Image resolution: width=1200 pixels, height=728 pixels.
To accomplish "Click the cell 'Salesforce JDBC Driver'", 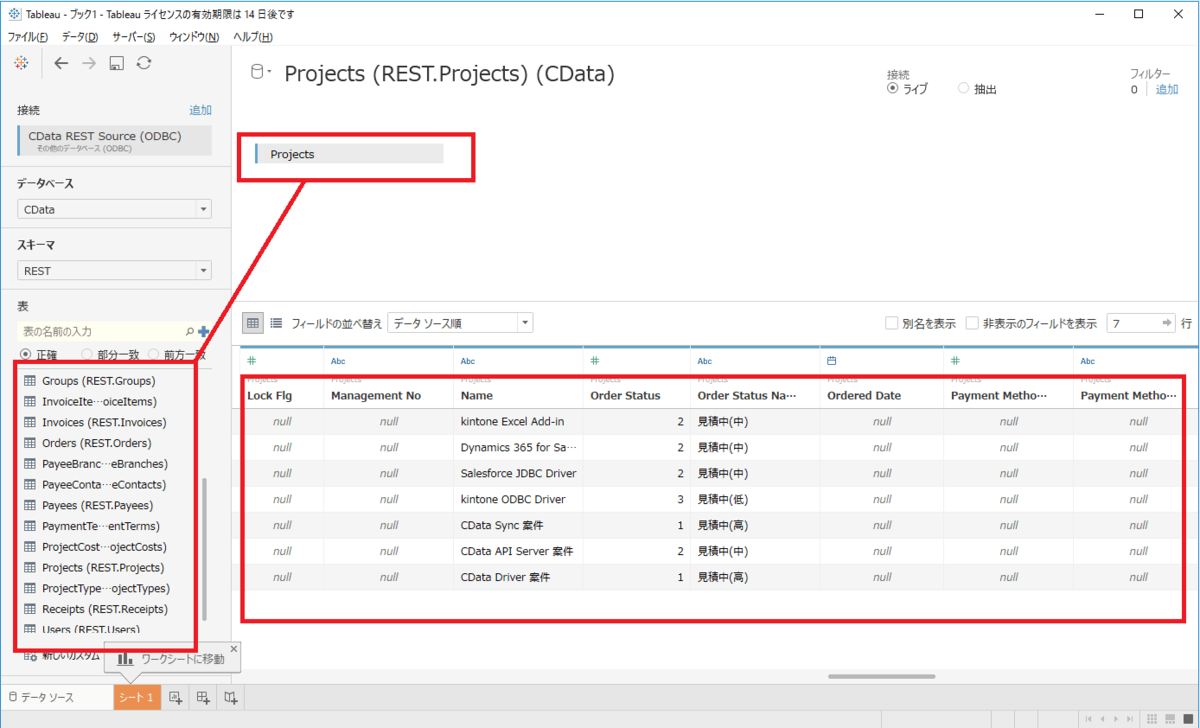I will pos(518,473).
